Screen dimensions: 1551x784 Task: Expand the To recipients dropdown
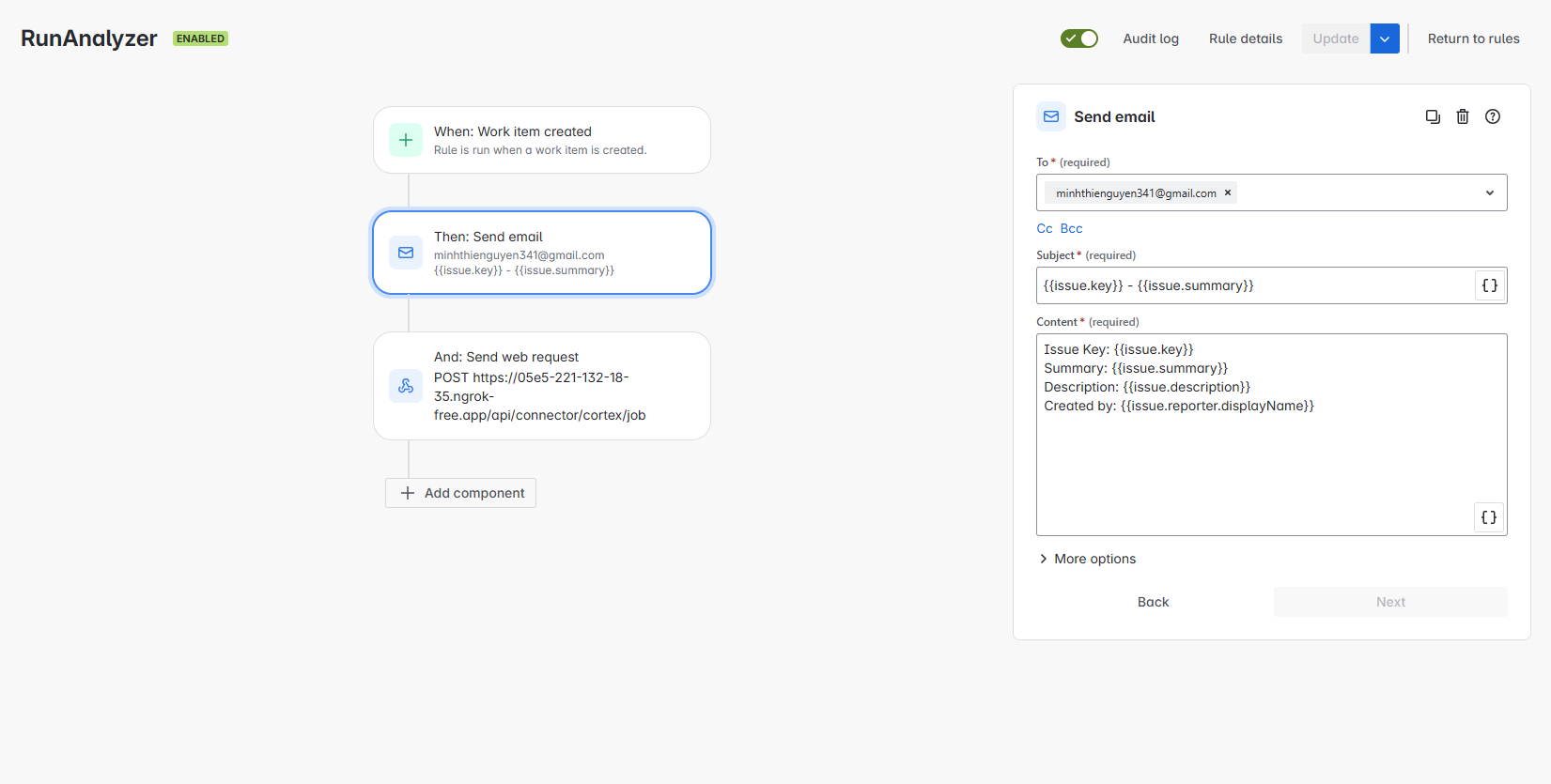(1490, 192)
